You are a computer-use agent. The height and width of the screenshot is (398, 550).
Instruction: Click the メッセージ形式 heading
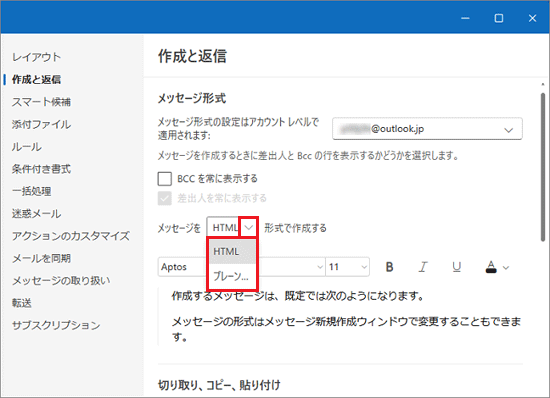[x=192, y=98]
